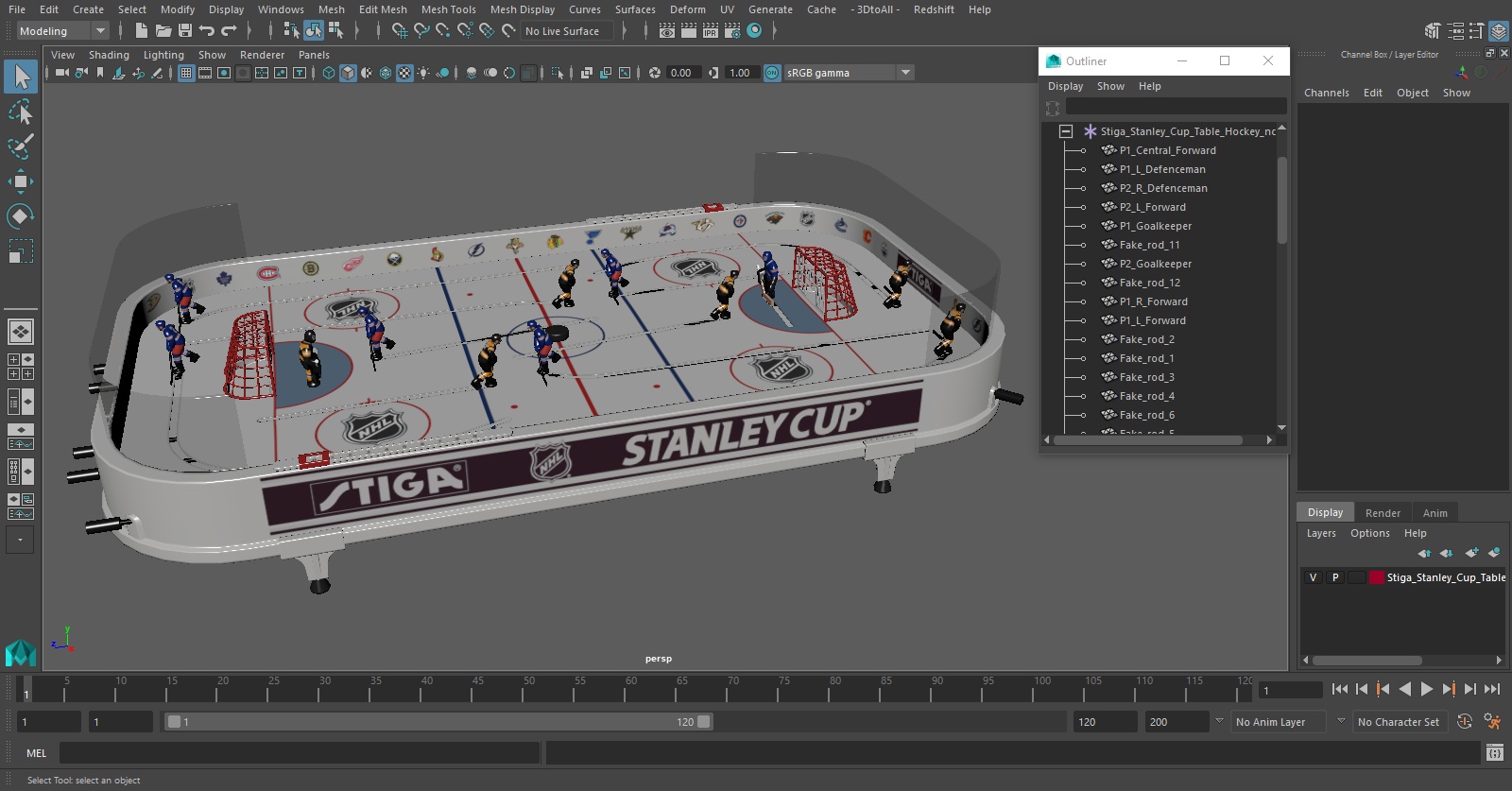Viewport: 1512px width, 791px height.
Task: Create layer from selected objects icon
Action: tap(1494, 553)
